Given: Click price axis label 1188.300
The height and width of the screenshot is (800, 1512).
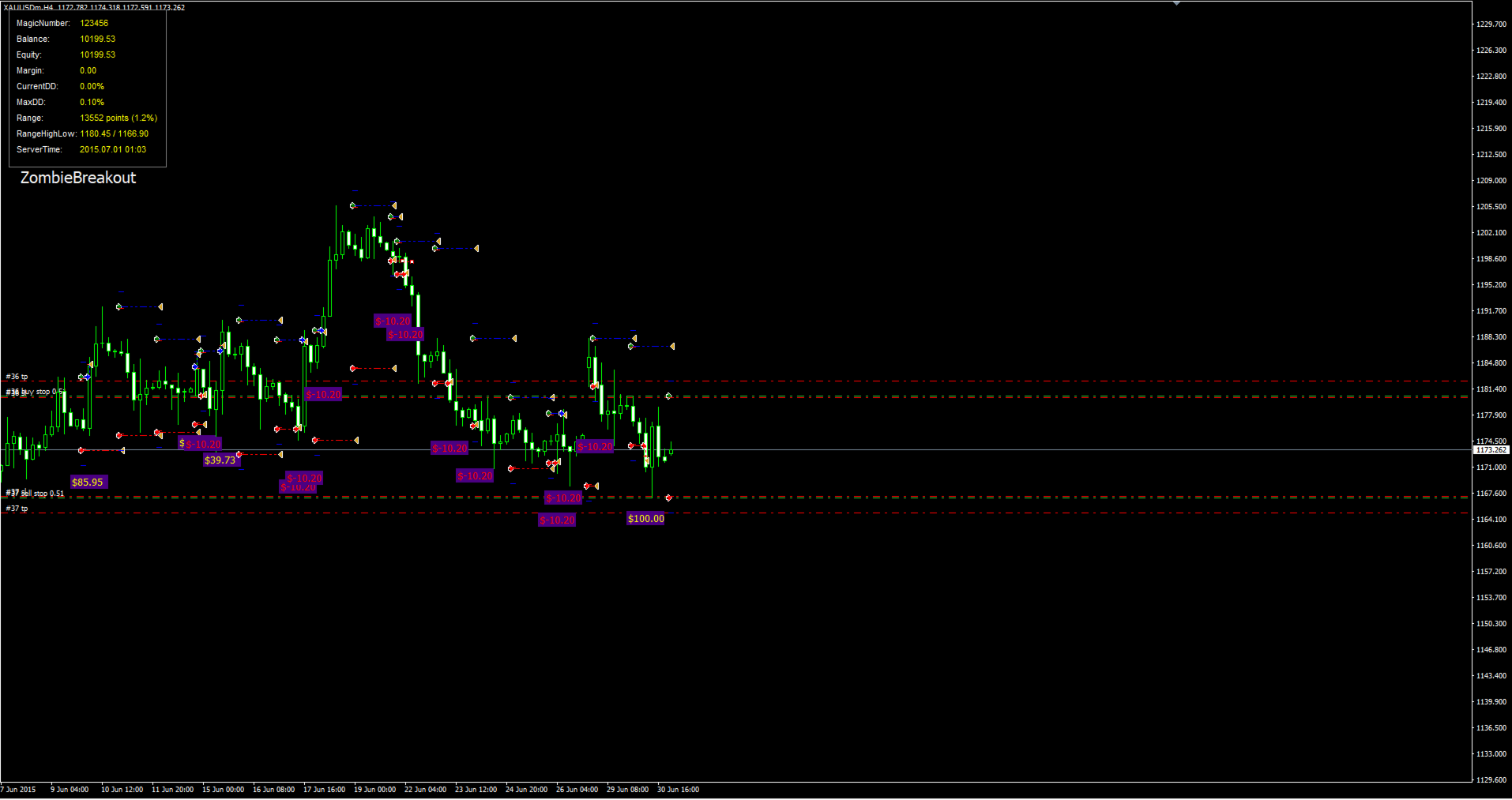Looking at the screenshot, I should [x=1491, y=336].
